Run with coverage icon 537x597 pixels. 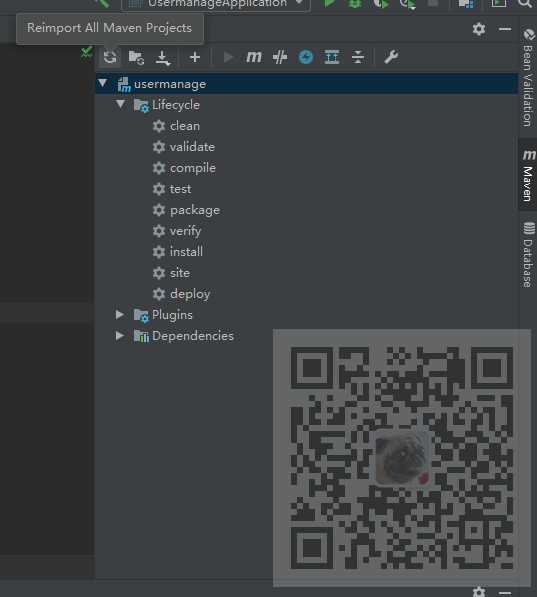tap(381, 3)
